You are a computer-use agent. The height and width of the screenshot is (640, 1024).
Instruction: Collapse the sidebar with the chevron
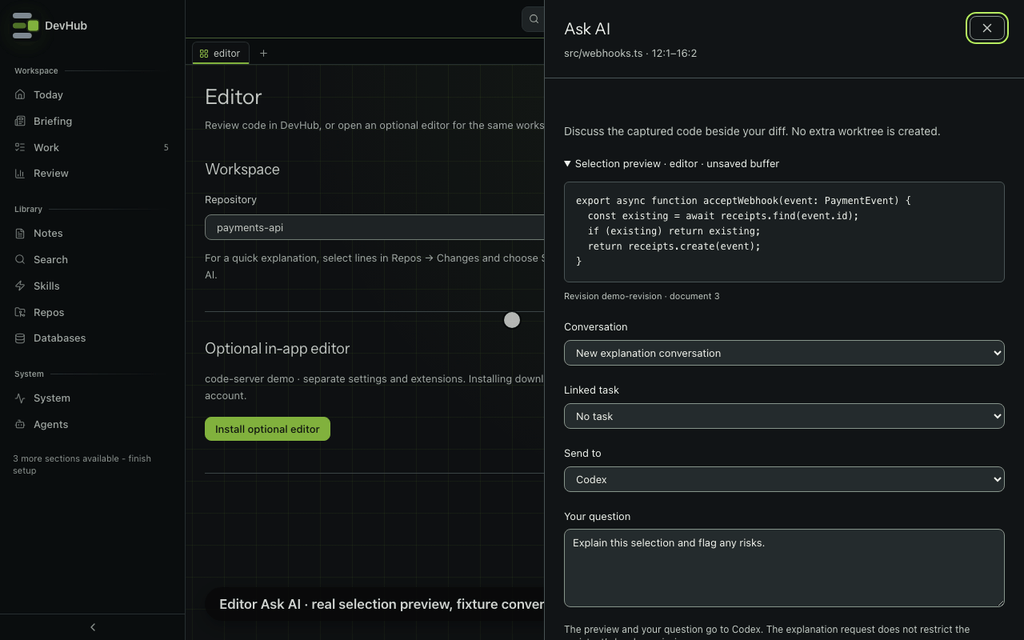(x=93, y=627)
